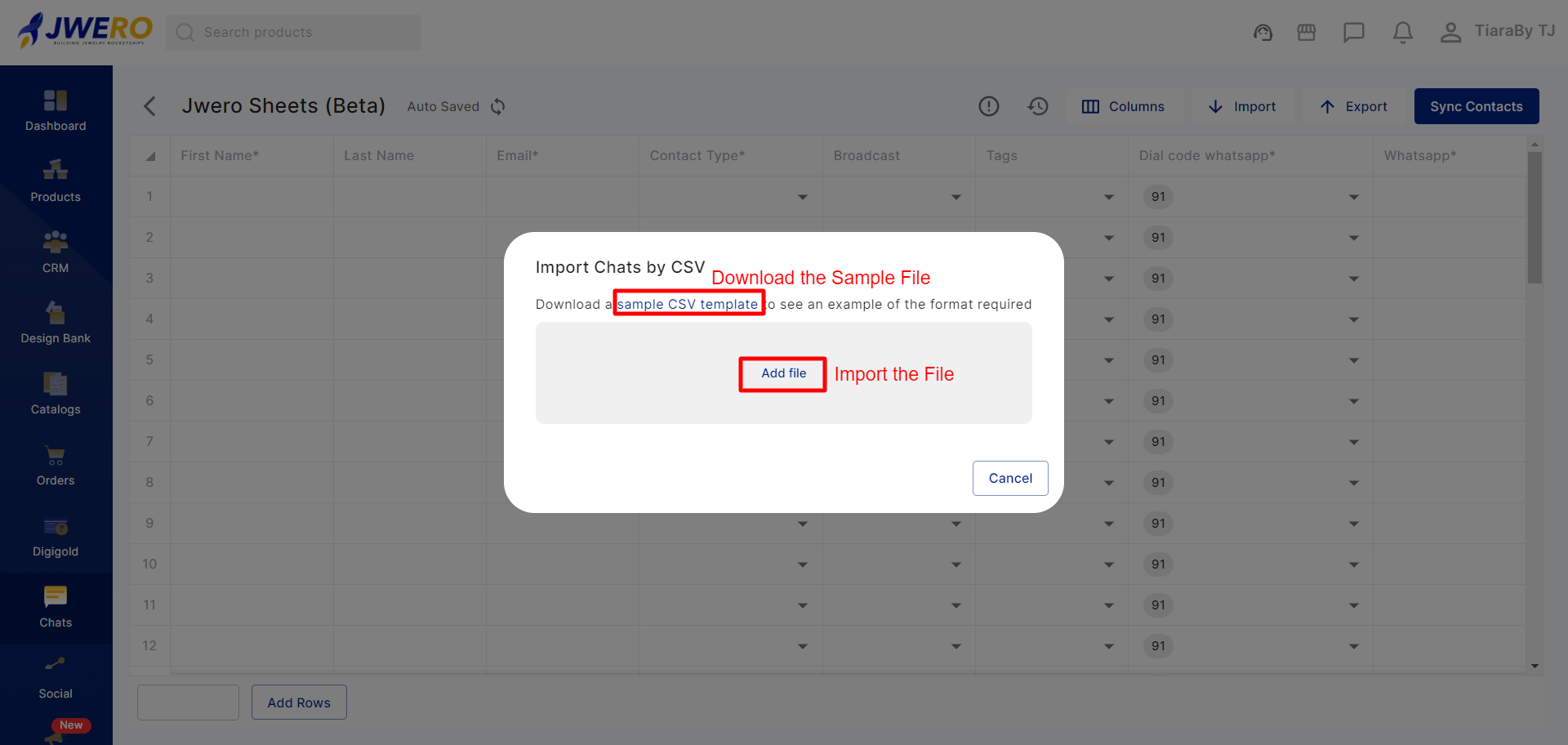Go back using the left chevron
The height and width of the screenshot is (745, 1568).
point(149,106)
